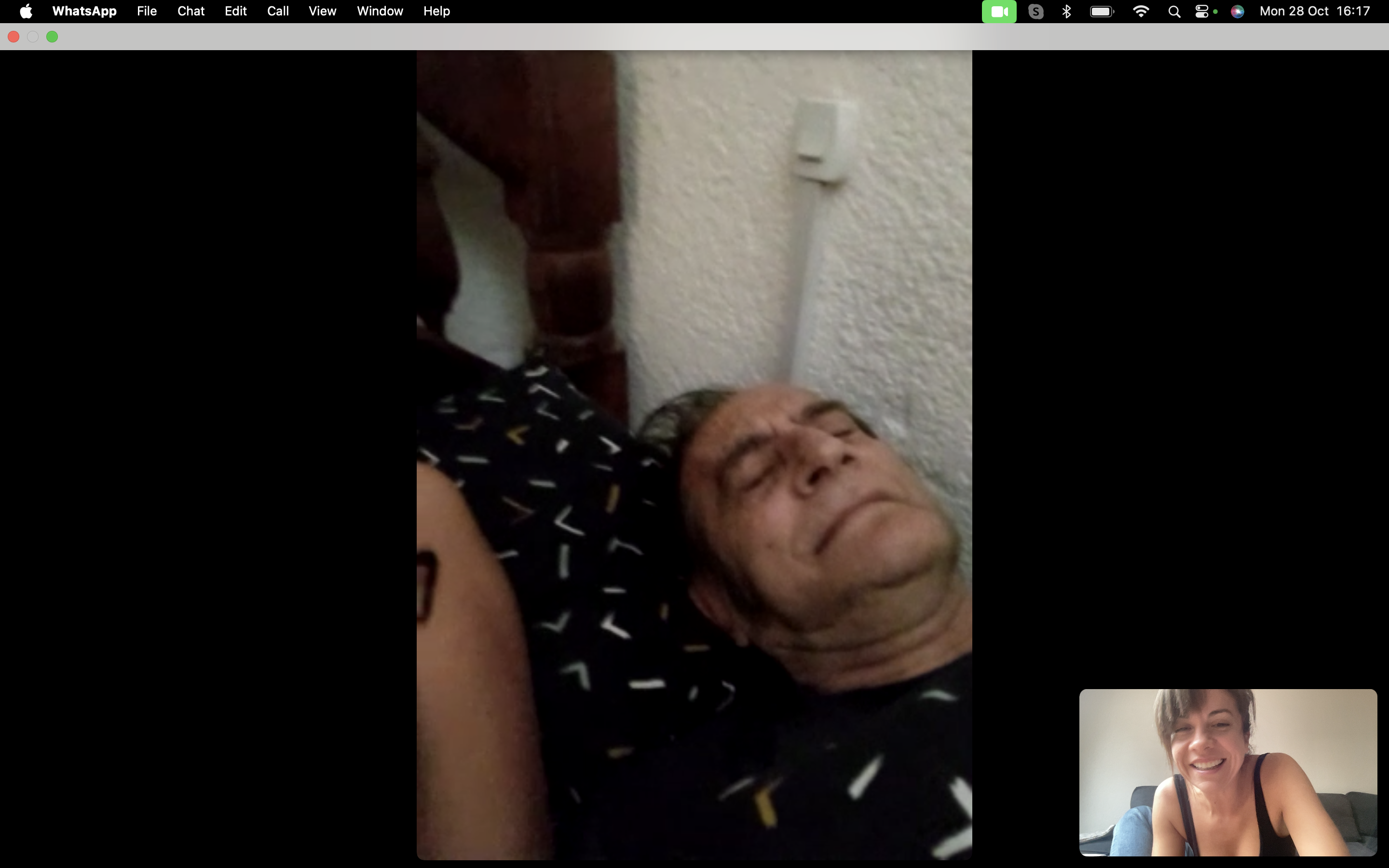Open the Skype menu bar icon
The width and height of the screenshot is (1389, 868).
click(1035, 12)
